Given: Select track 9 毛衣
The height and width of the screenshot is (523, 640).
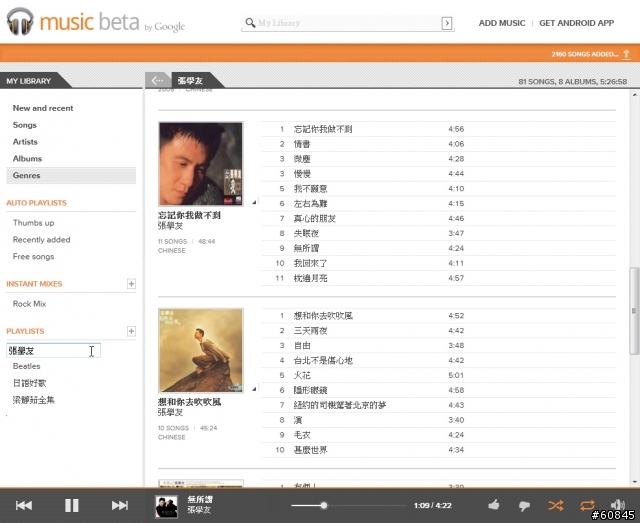Looking at the screenshot, I should click(x=438, y=435).
